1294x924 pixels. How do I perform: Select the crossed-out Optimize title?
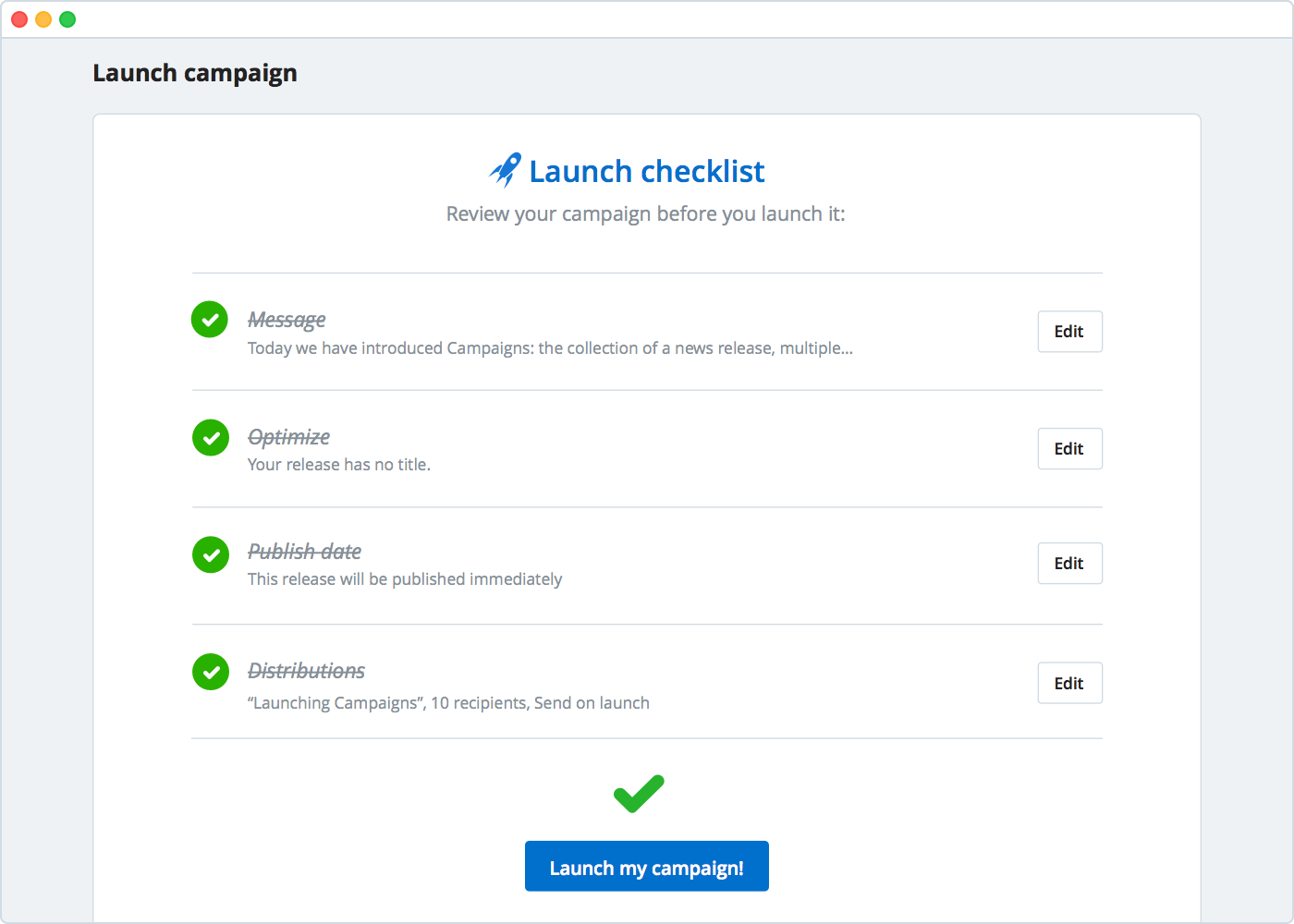click(x=288, y=437)
